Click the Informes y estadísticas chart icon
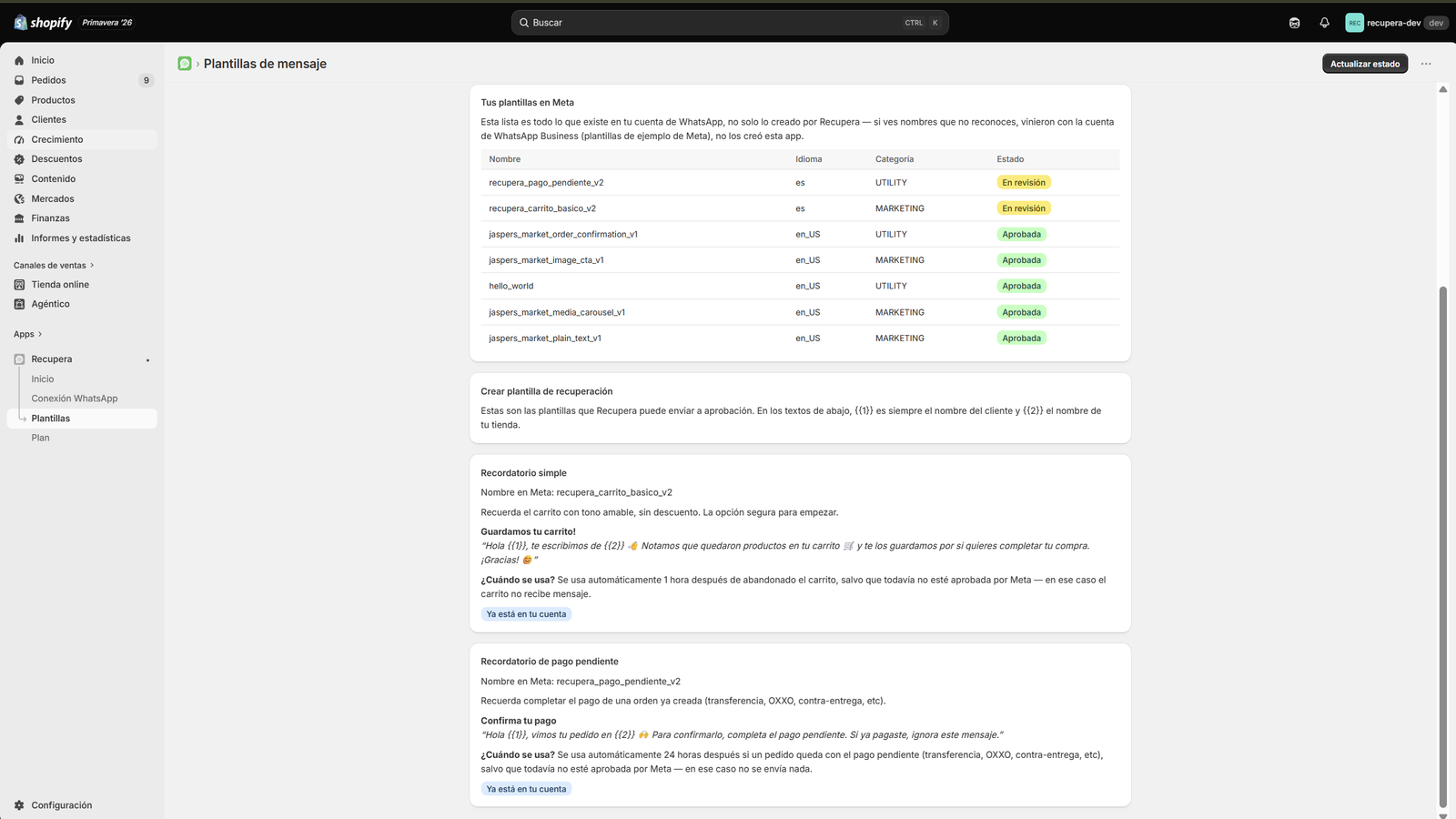Image resolution: width=1456 pixels, height=819 pixels. pos(19,238)
